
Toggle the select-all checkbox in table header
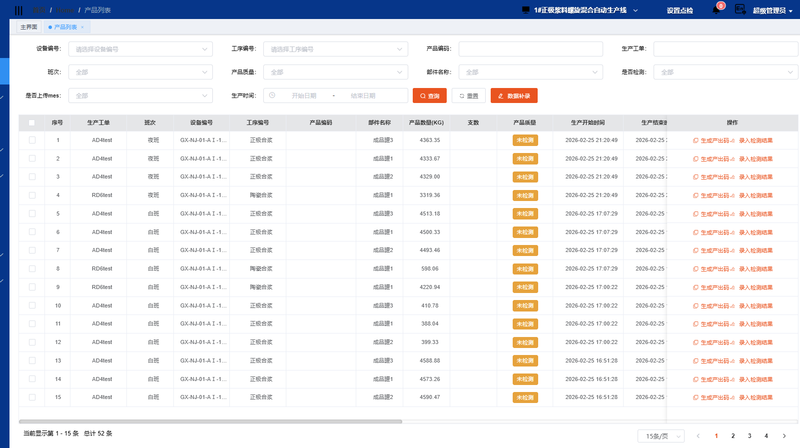click(32, 122)
